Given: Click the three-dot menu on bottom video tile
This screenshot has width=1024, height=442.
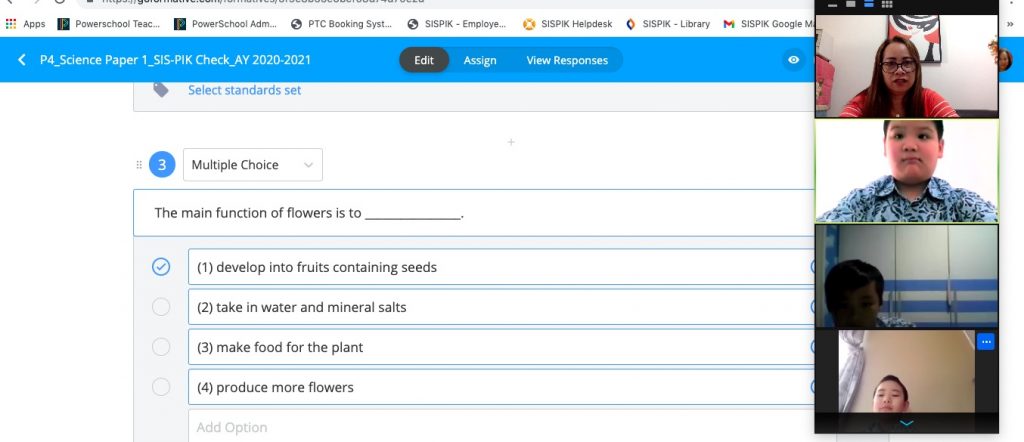Looking at the screenshot, I should (986, 342).
